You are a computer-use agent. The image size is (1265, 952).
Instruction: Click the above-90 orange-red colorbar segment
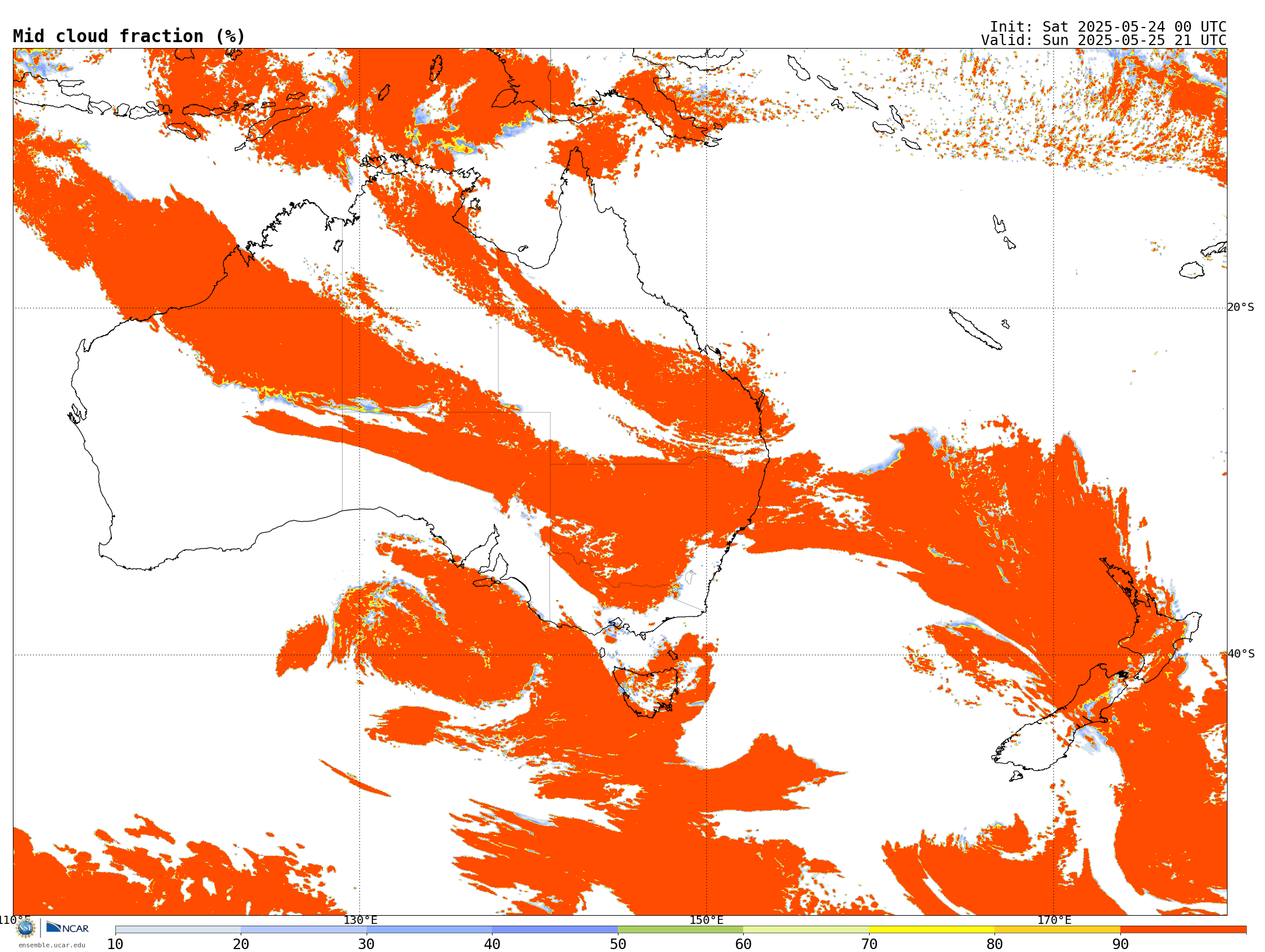[x=1183, y=930]
